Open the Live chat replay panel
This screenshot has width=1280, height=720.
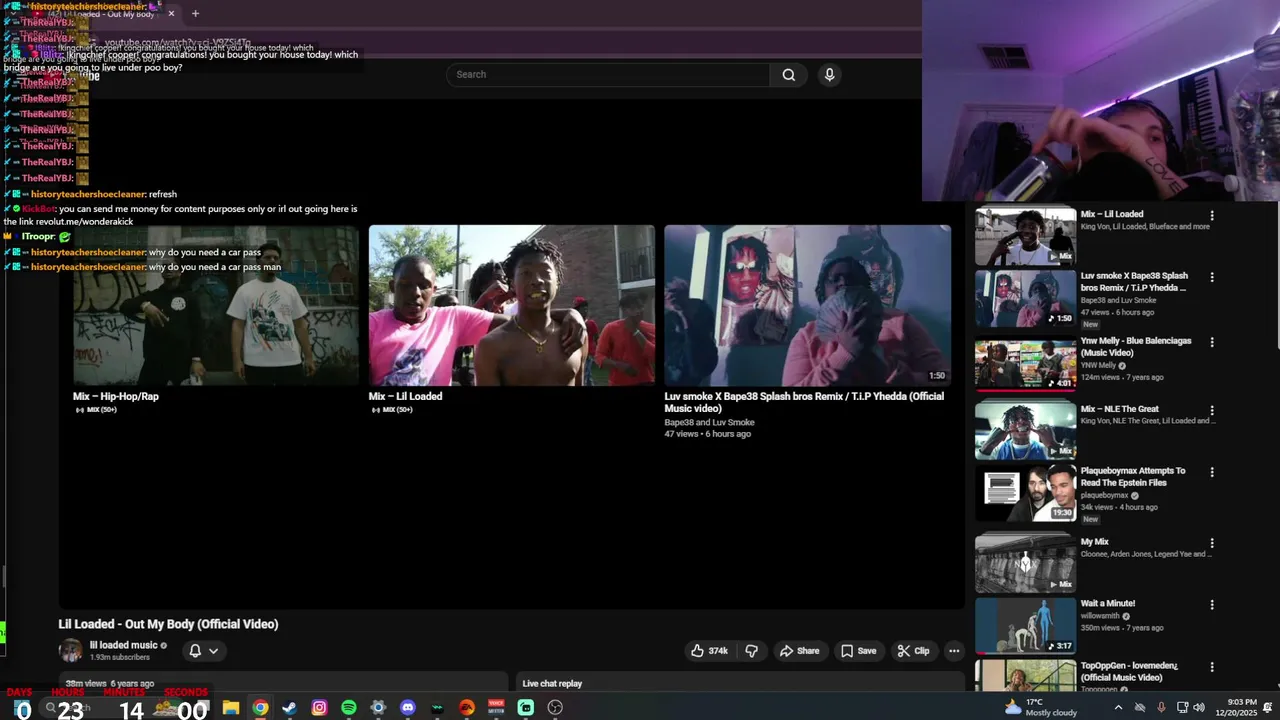pyautogui.click(x=552, y=684)
